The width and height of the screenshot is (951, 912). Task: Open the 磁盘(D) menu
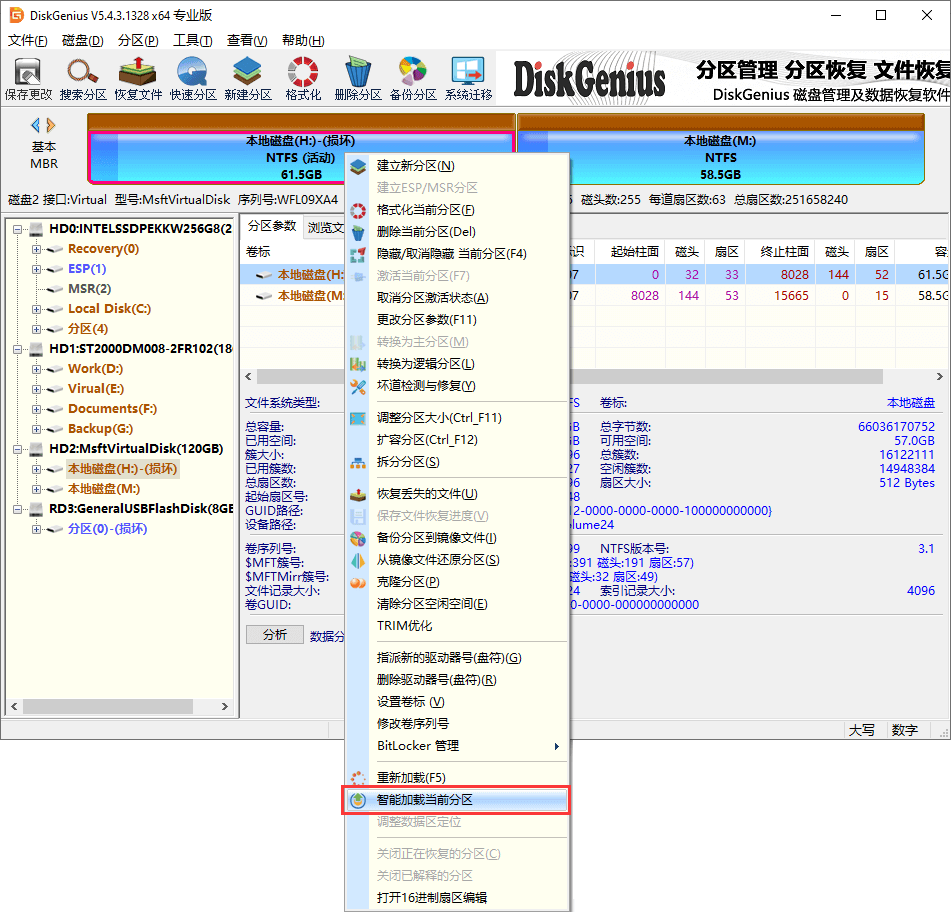(x=82, y=41)
